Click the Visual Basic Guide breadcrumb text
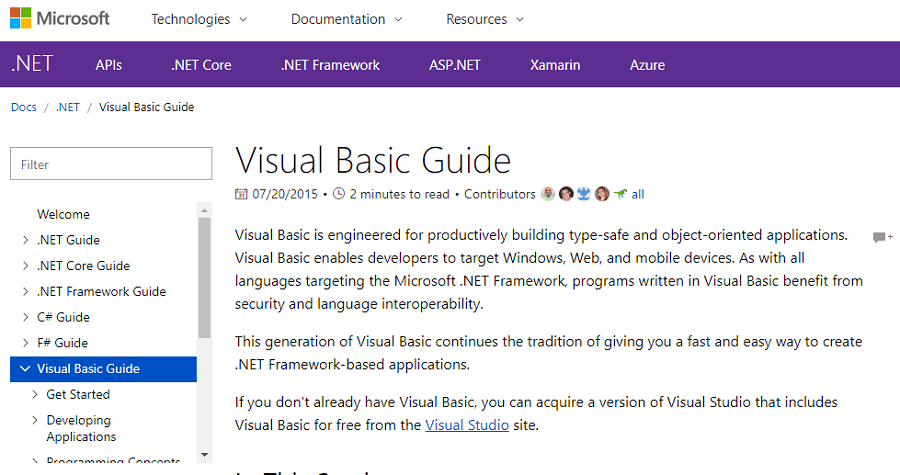Image resolution: width=900 pixels, height=475 pixels. coord(146,107)
